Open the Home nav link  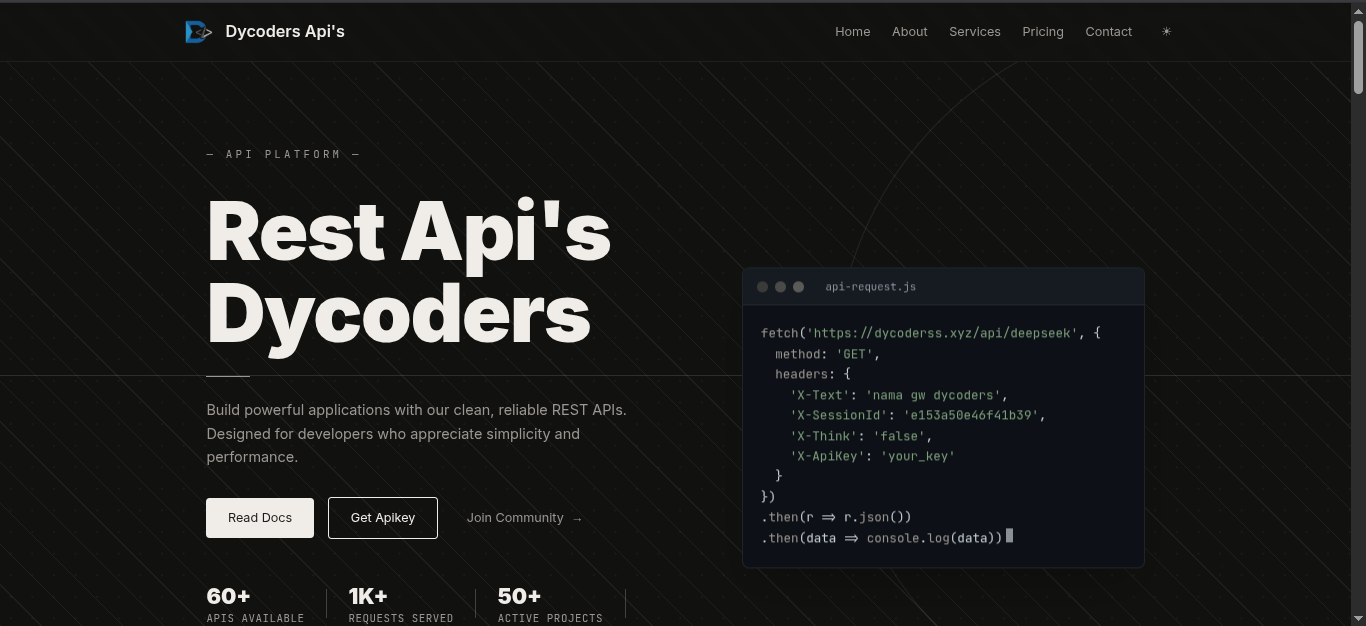tap(853, 32)
